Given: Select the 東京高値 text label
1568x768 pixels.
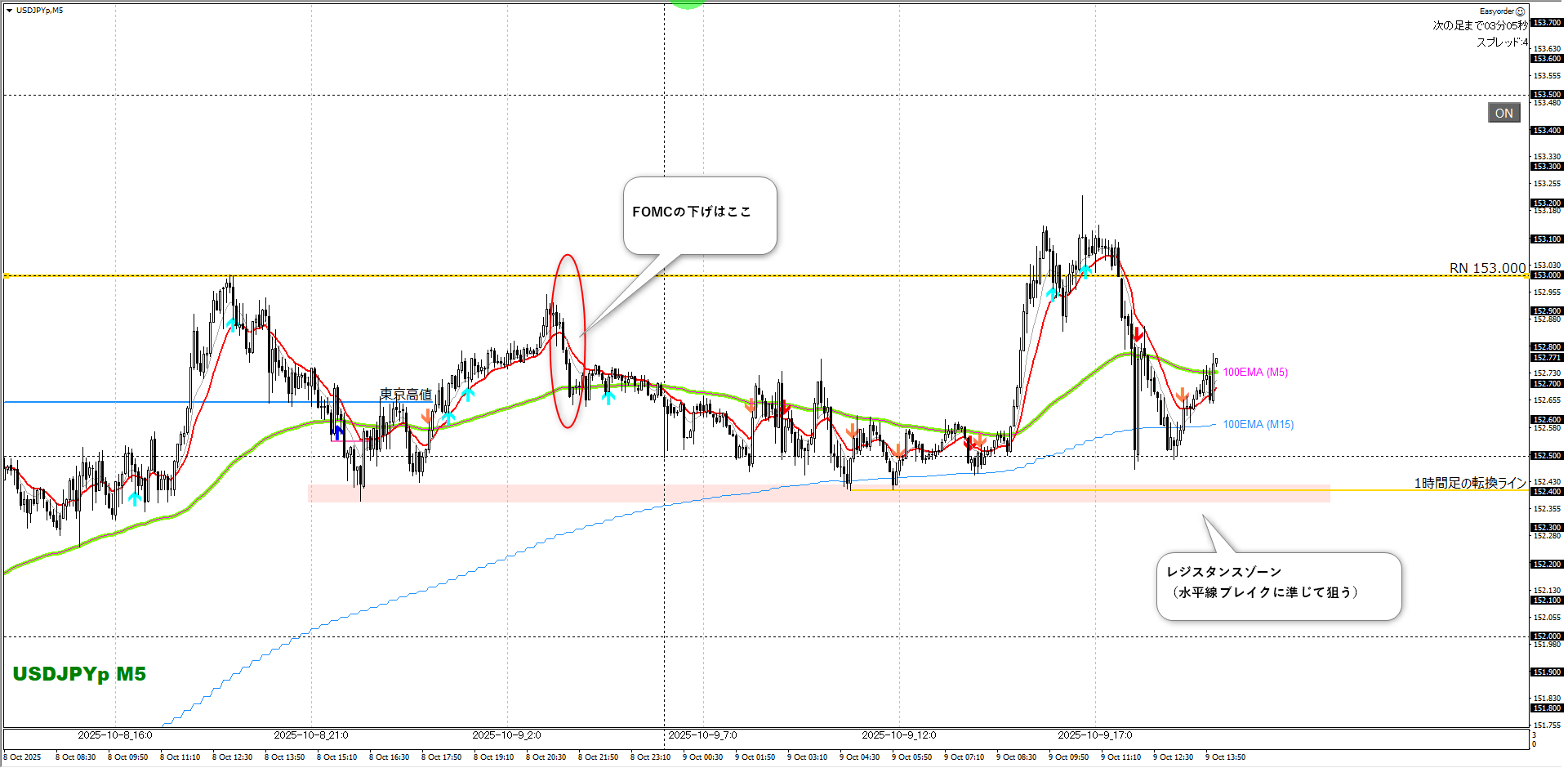Looking at the screenshot, I should pos(405,395).
